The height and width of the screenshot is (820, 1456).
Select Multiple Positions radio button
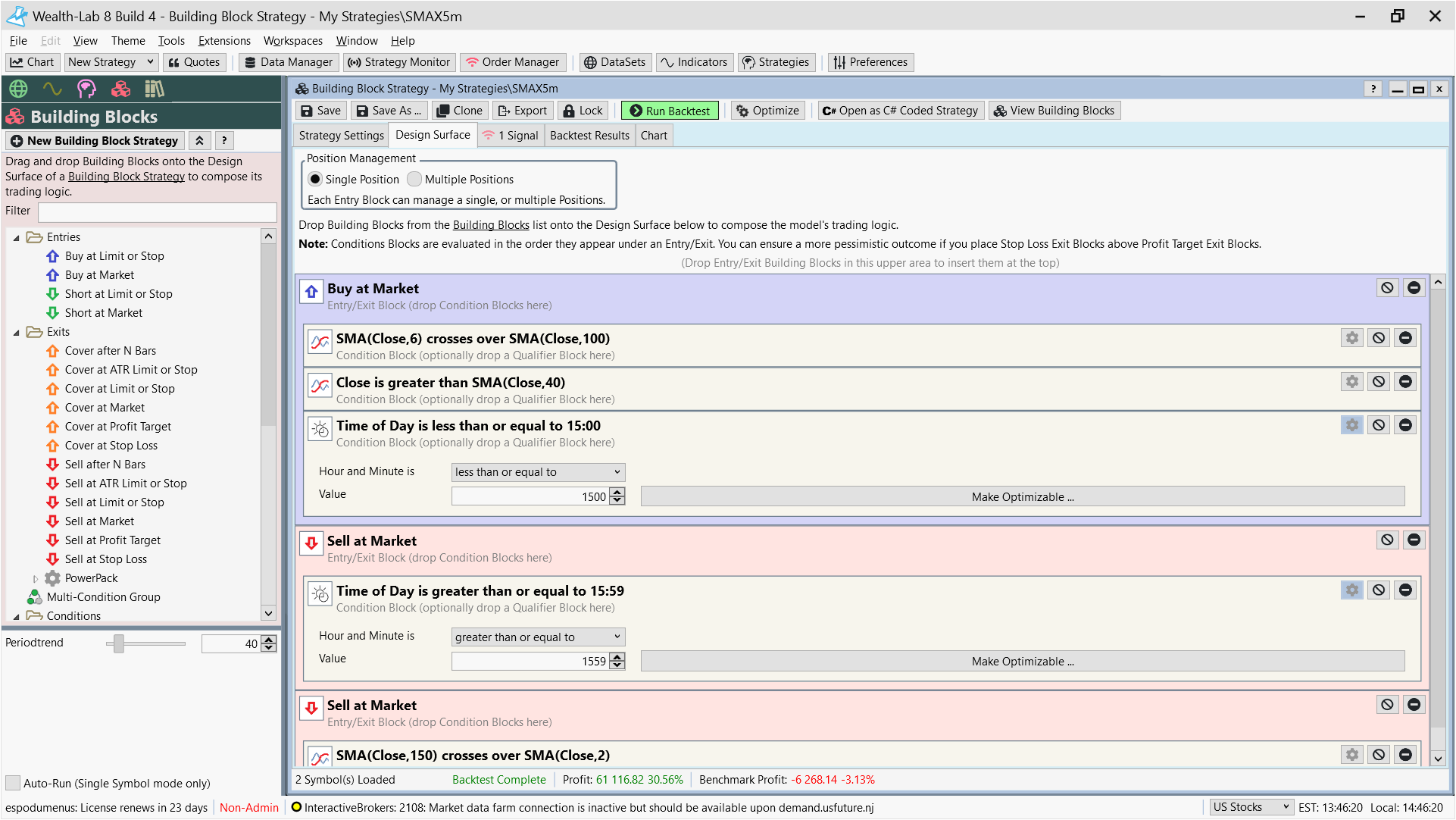point(414,180)
